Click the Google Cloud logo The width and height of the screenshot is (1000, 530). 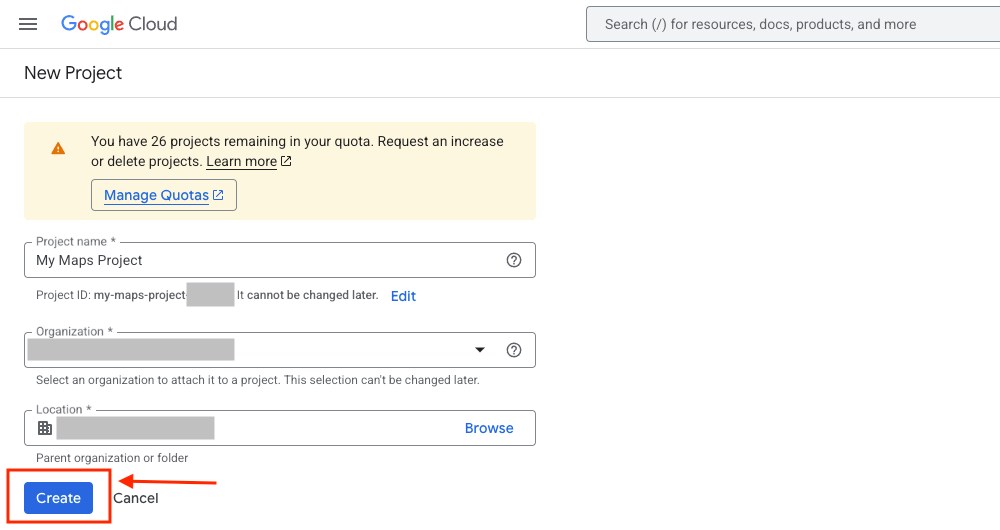tap(119, 24)
